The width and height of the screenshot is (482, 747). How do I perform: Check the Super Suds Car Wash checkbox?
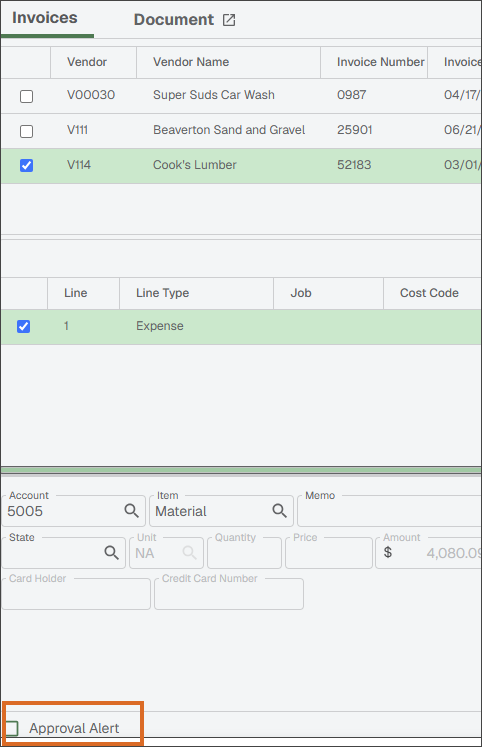[x=27, y=96]
